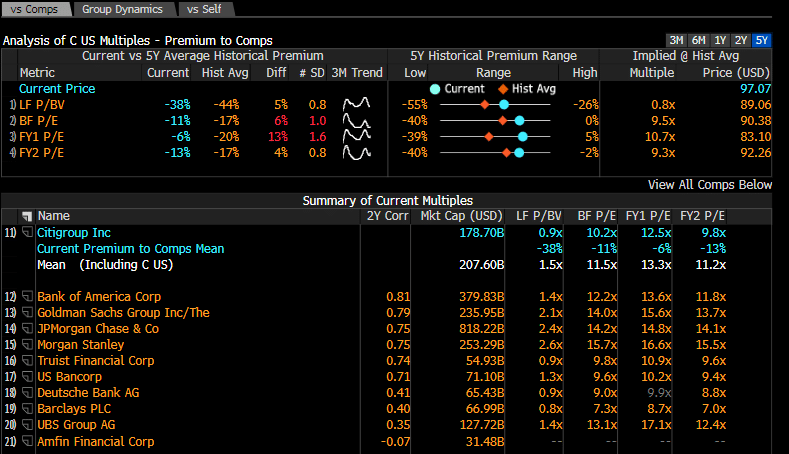Click the row icon beside Deutsche Bank AG

[27, 393]
